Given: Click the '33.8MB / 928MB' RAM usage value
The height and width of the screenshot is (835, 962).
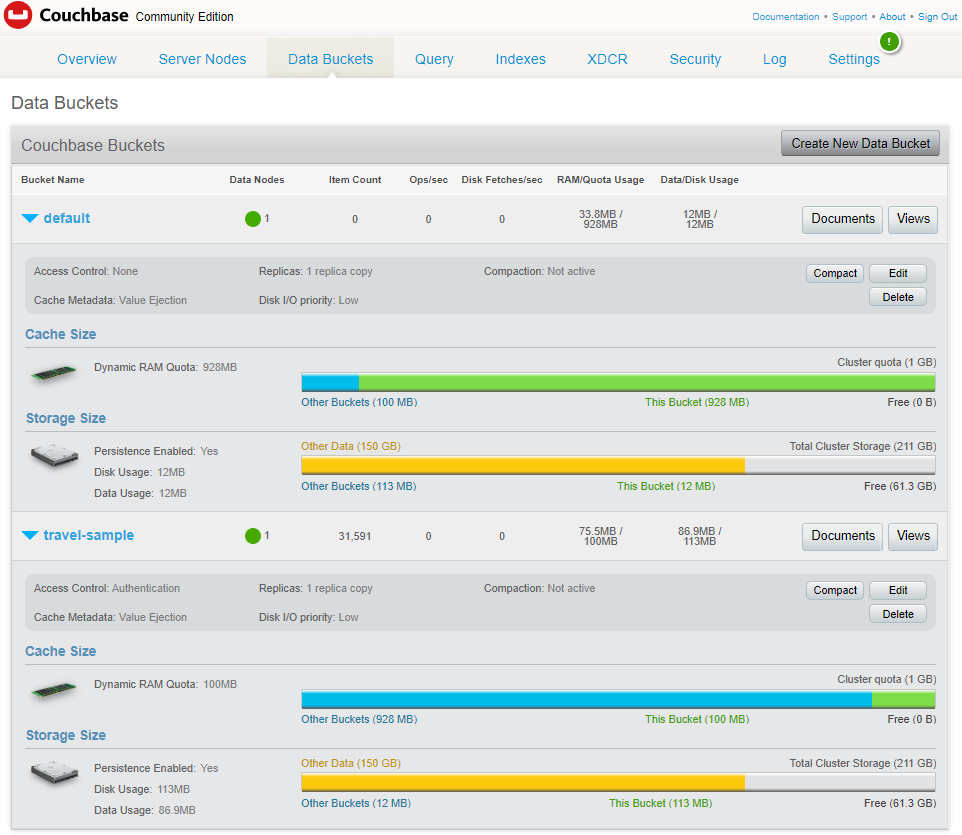Looking at the screenshot, I should point(601,219).
